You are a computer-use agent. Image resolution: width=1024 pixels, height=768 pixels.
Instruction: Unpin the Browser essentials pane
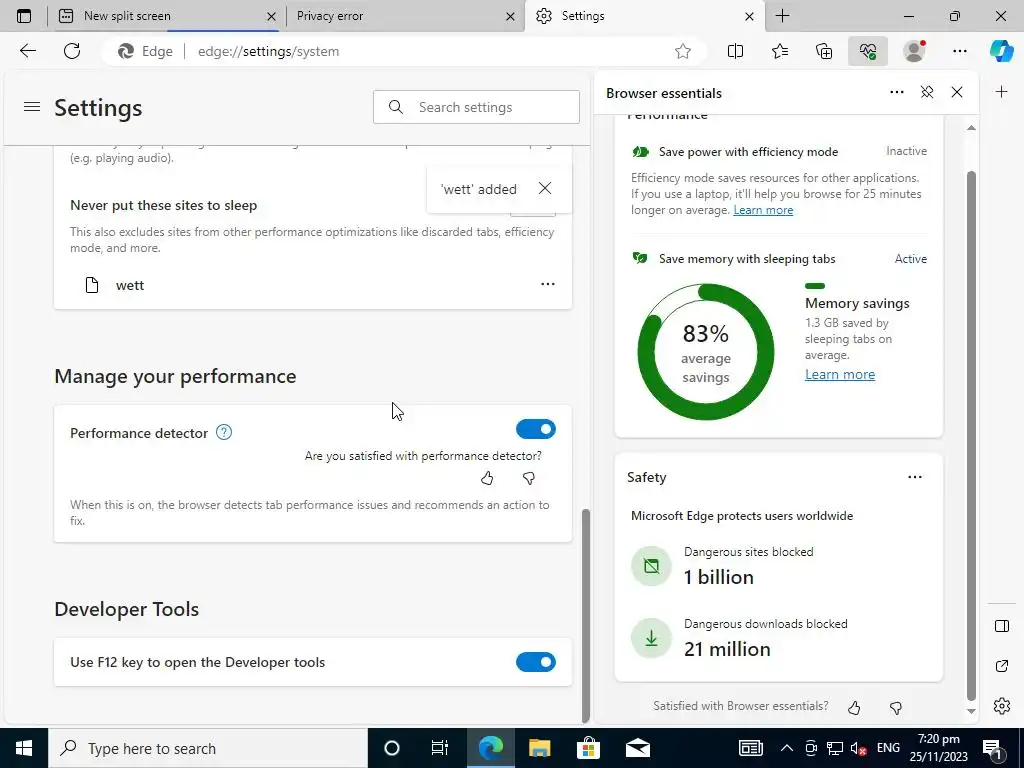click(927, 92)
